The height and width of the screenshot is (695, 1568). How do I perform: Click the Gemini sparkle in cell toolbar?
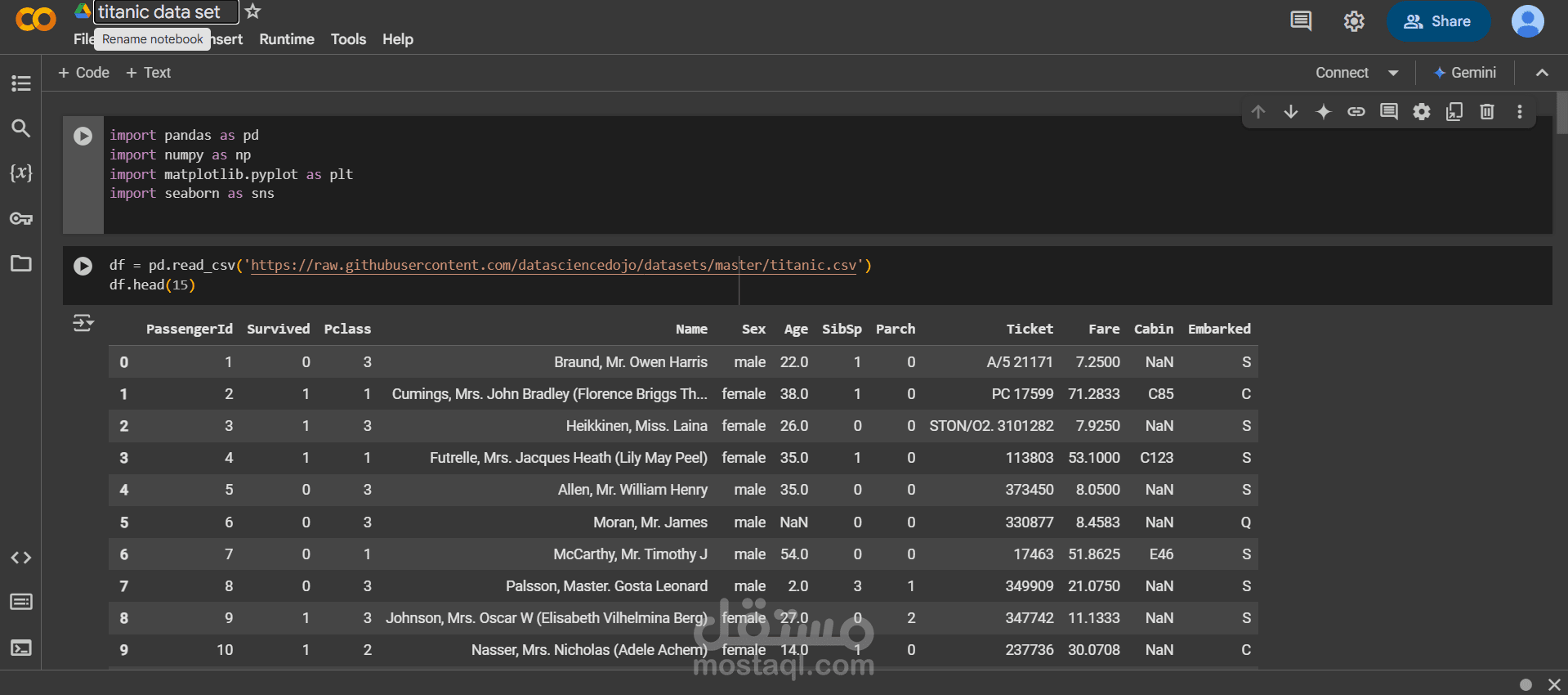point(1324,112)
